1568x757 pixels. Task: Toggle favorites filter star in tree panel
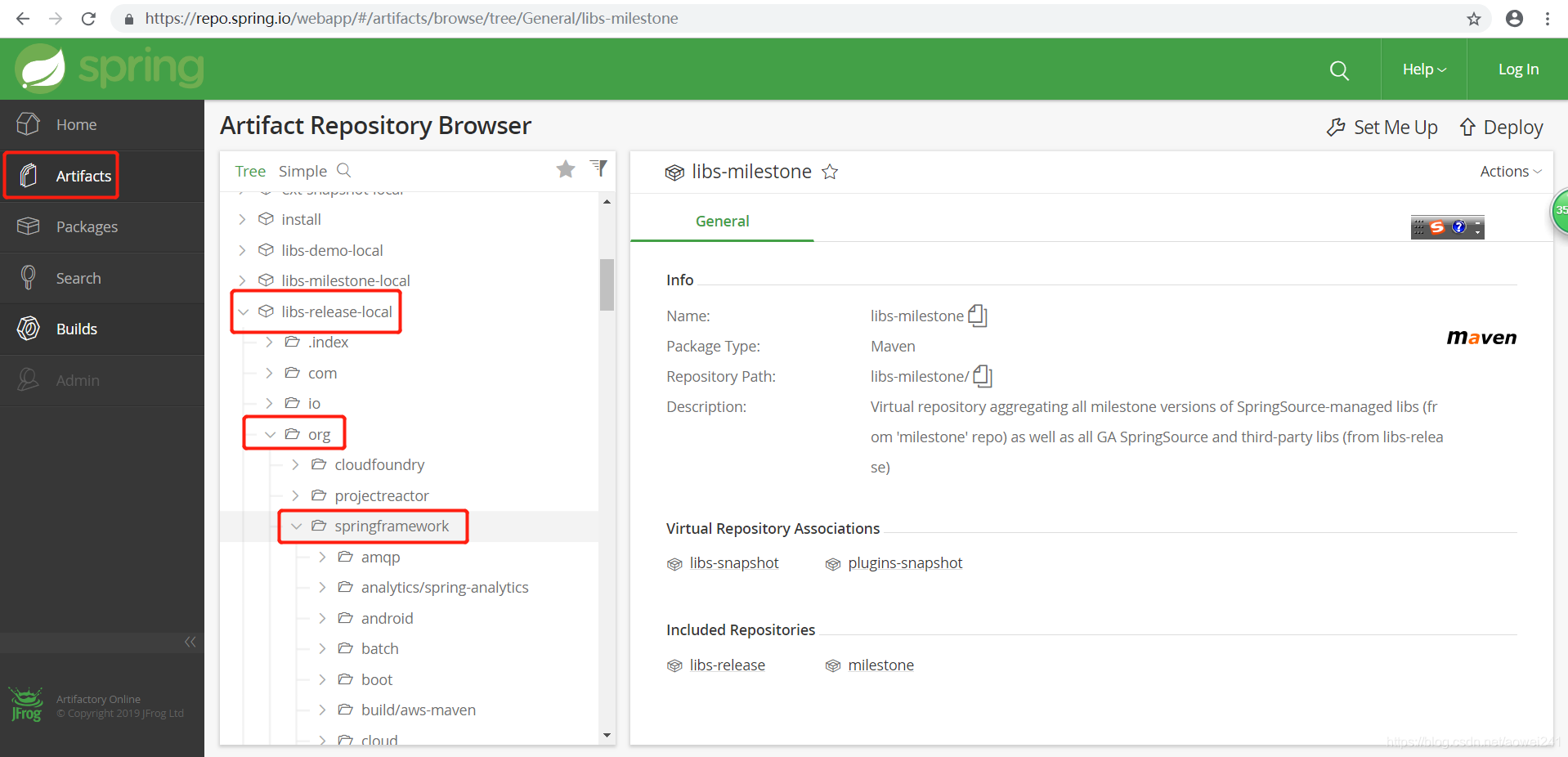pos(566,169)
